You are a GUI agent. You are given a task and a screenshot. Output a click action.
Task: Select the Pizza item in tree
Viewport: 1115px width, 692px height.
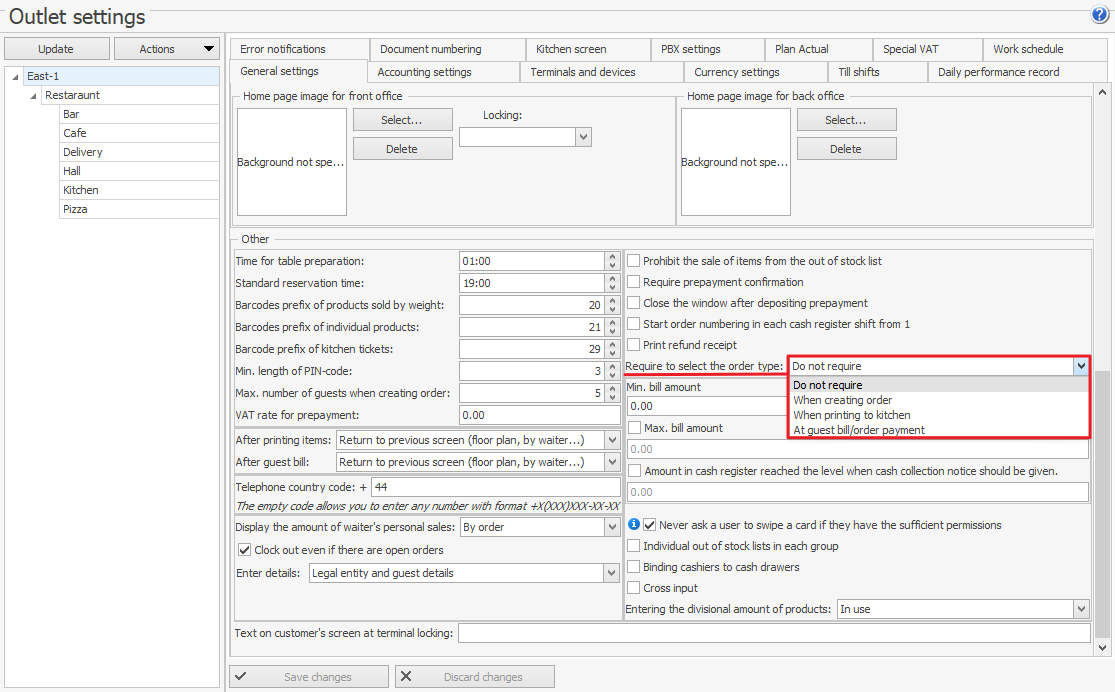[75, 209]
